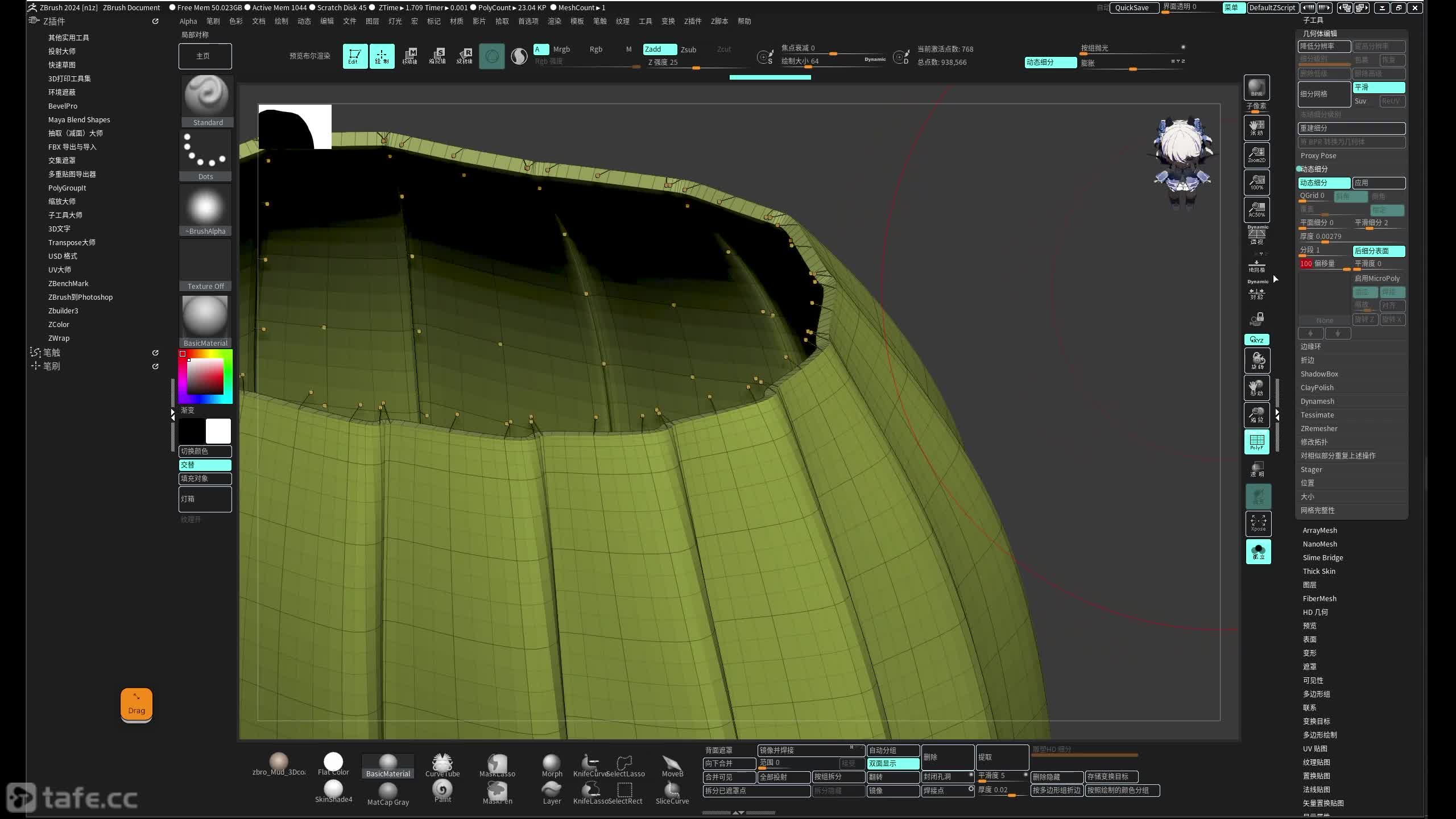Select the SelectLasso brush
This screenshot has height=819, width=1456.
click(625, 766)
